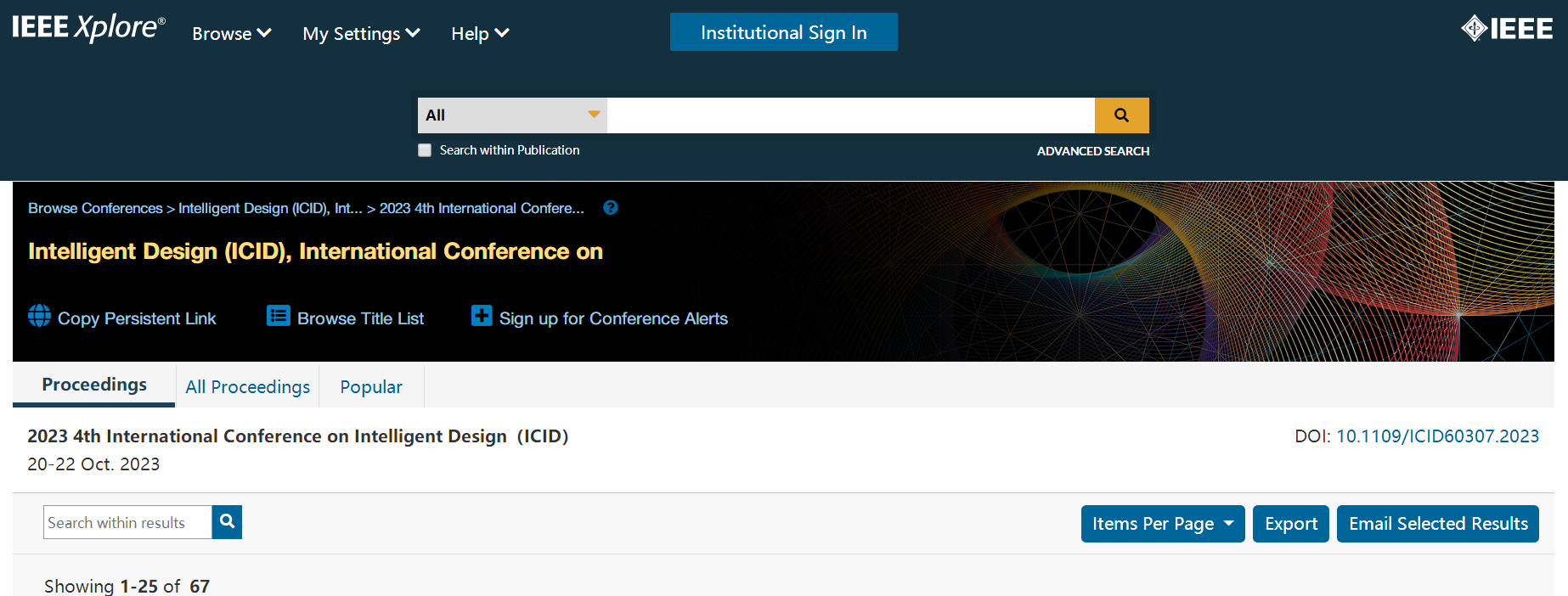
Task: Open the 2023 4th International Conference breadcrumb
Action: 482,208
